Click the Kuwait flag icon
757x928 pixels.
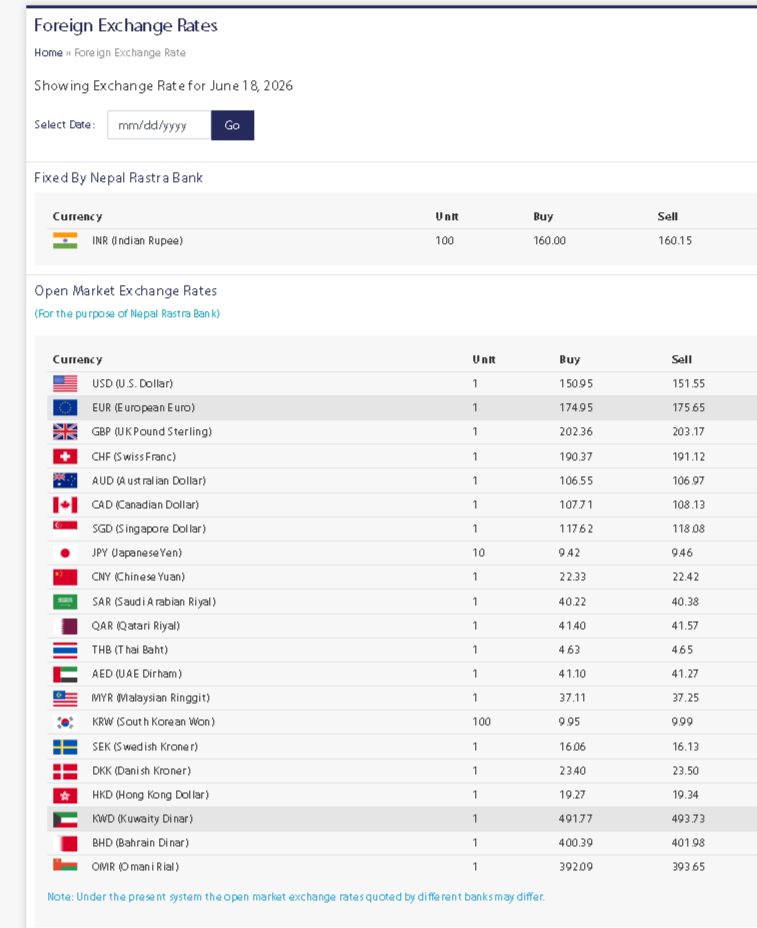tap(65, 819)
